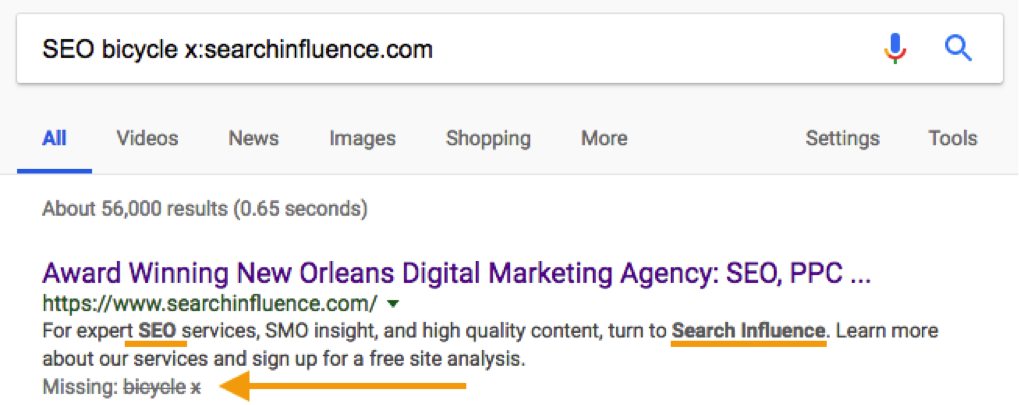
Task: Click the struck-through word bicycle
Action: pos(154,387)
